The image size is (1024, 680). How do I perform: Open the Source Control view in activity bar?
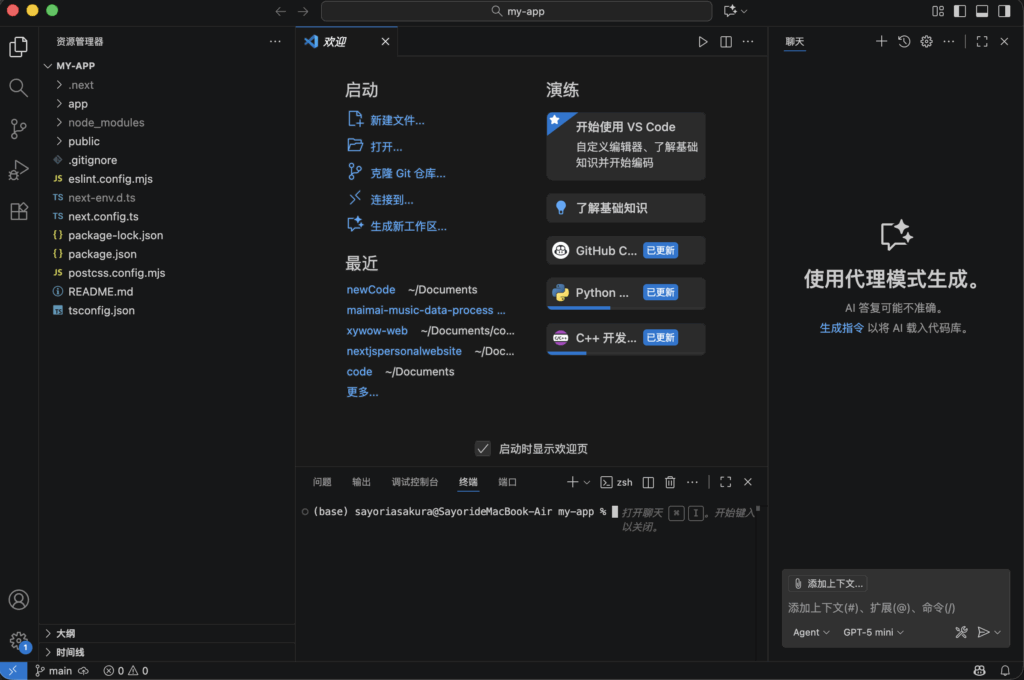tap(18, 129)
